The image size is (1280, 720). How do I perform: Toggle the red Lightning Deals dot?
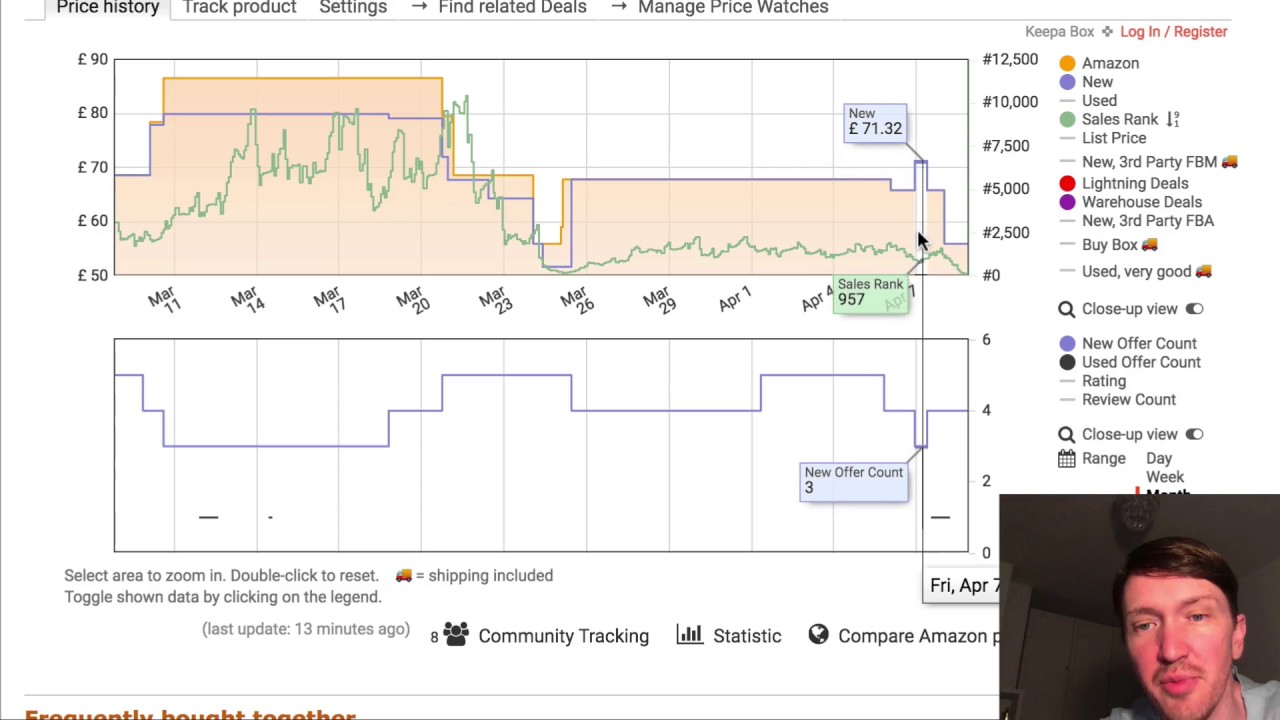pos(1067,183)
